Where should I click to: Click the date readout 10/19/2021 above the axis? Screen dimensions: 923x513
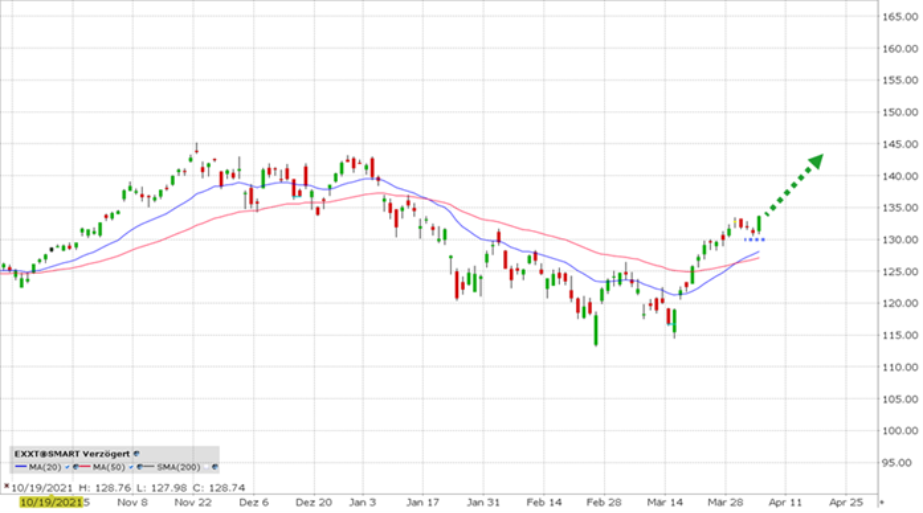[x=42, y=488]
